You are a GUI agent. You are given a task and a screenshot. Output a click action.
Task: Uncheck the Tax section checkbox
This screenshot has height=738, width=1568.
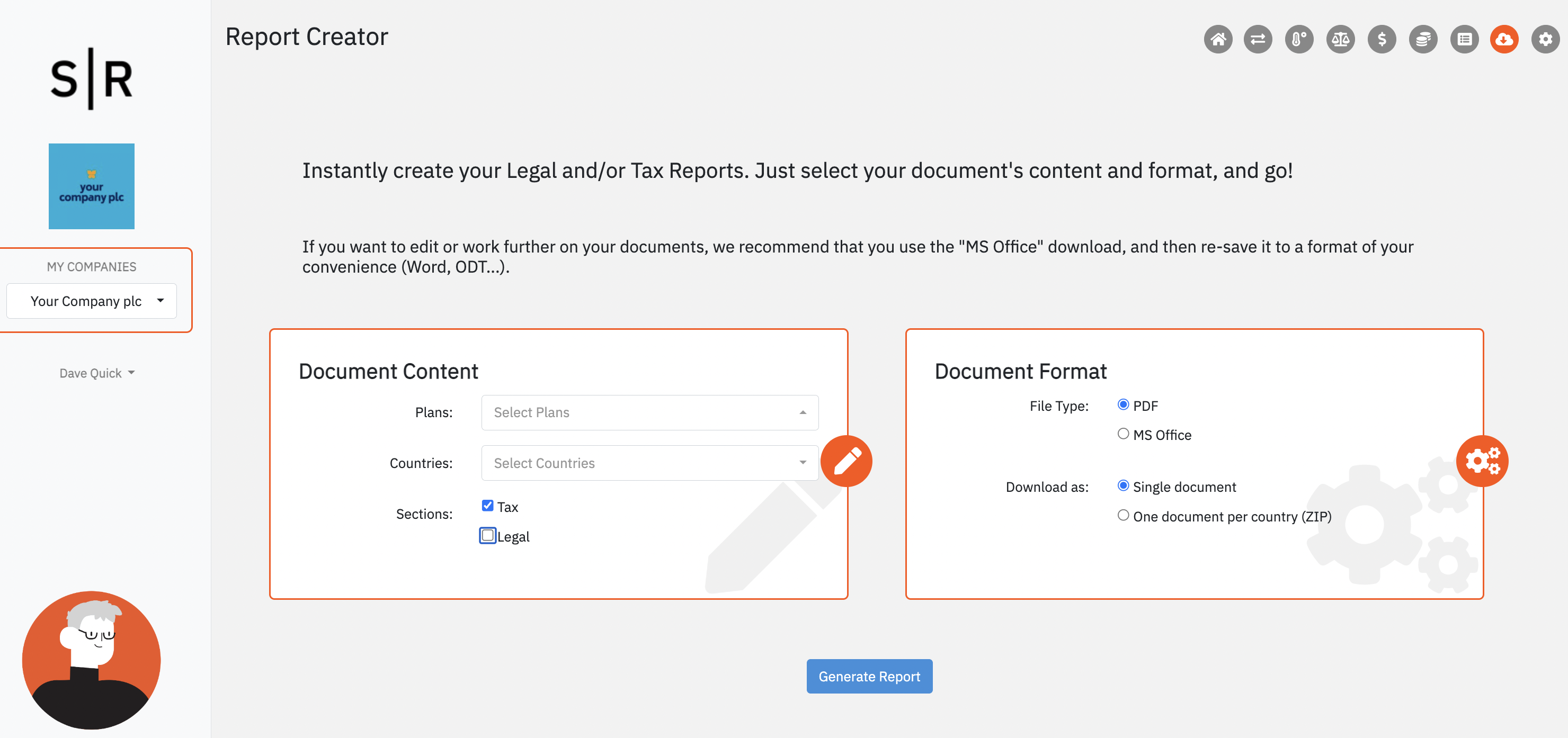pyautogui.click(x=487, y=506)
